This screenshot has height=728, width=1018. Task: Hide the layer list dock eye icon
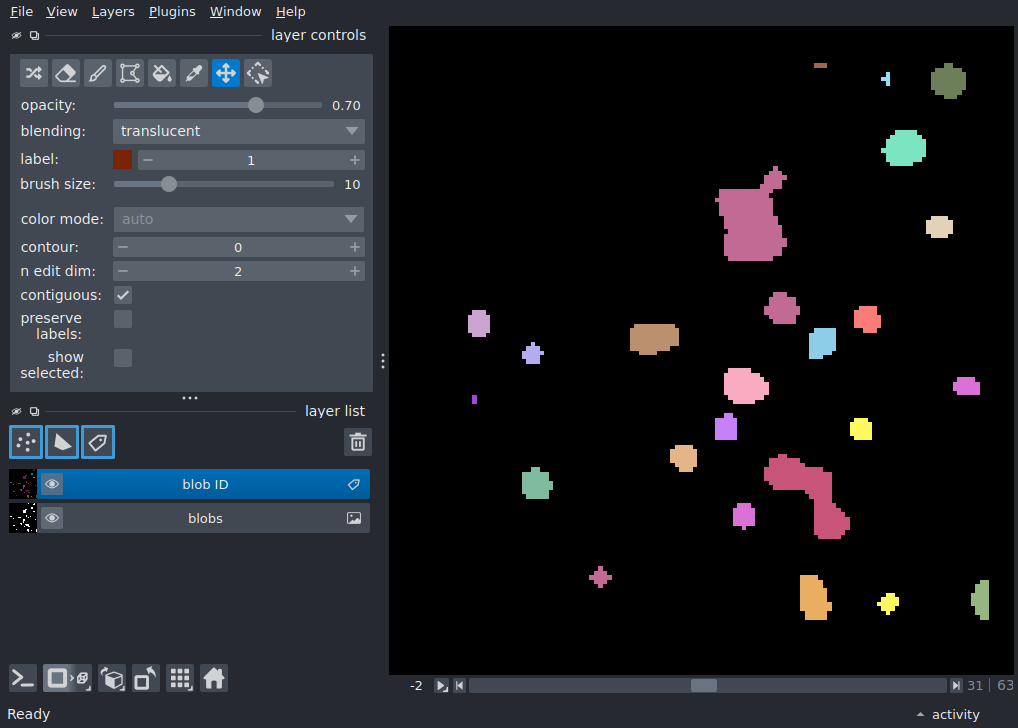(x=17, y=411)
